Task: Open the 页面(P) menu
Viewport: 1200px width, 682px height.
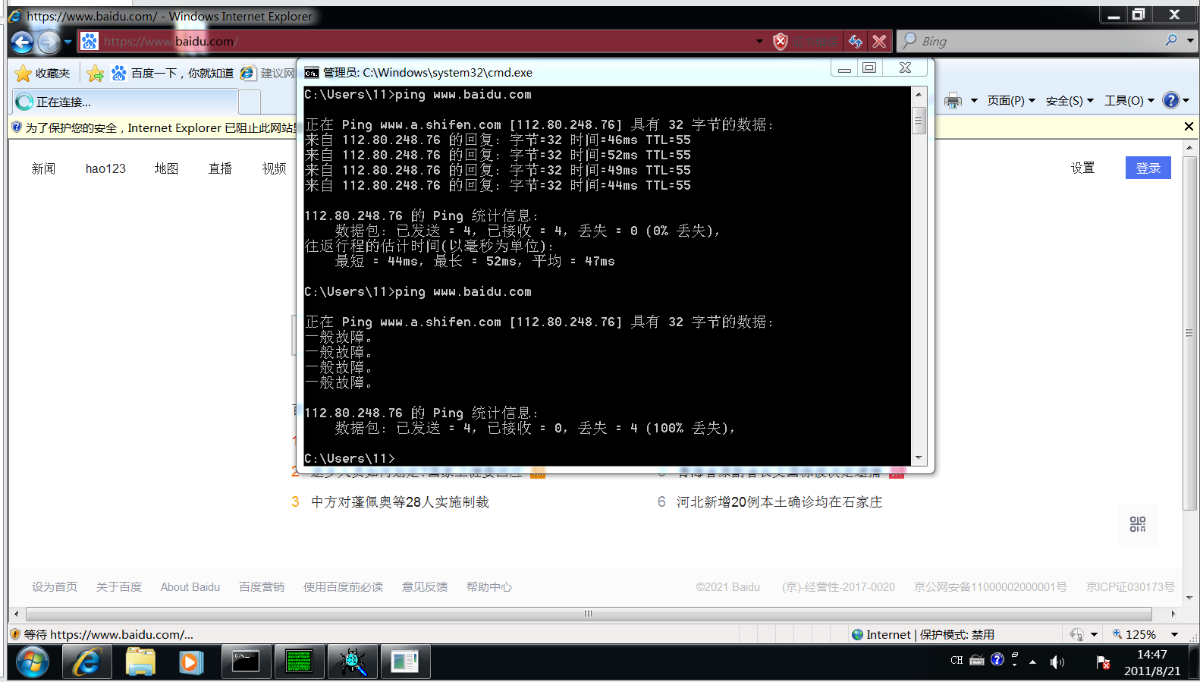Action: tap(1011, 101)
